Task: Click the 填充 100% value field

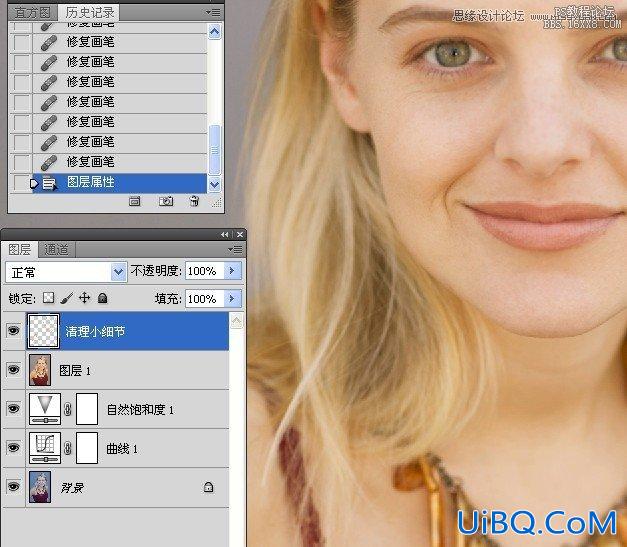Action: pos(205,299)
